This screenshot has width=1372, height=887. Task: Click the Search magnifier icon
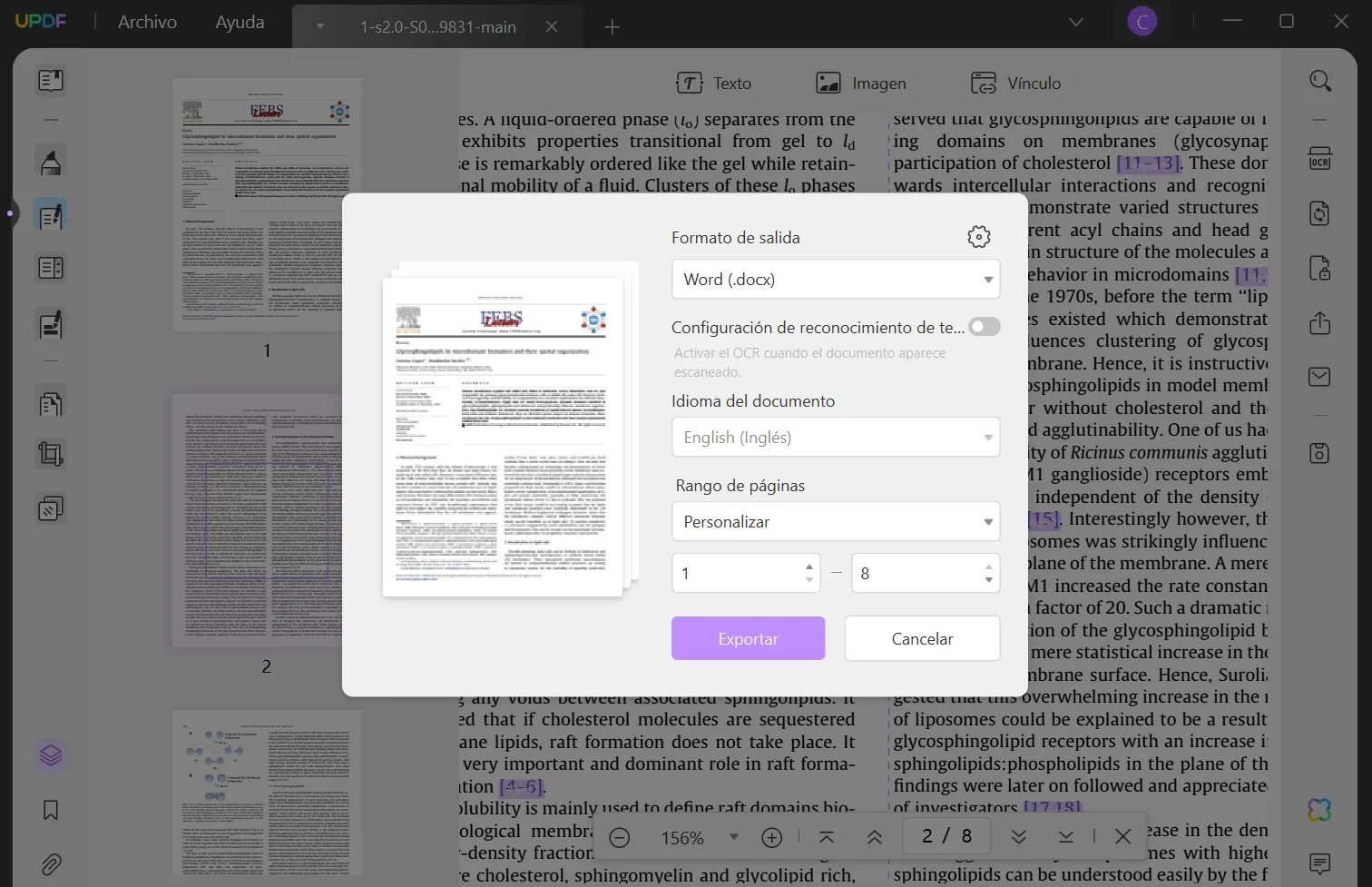(1320, 82)
